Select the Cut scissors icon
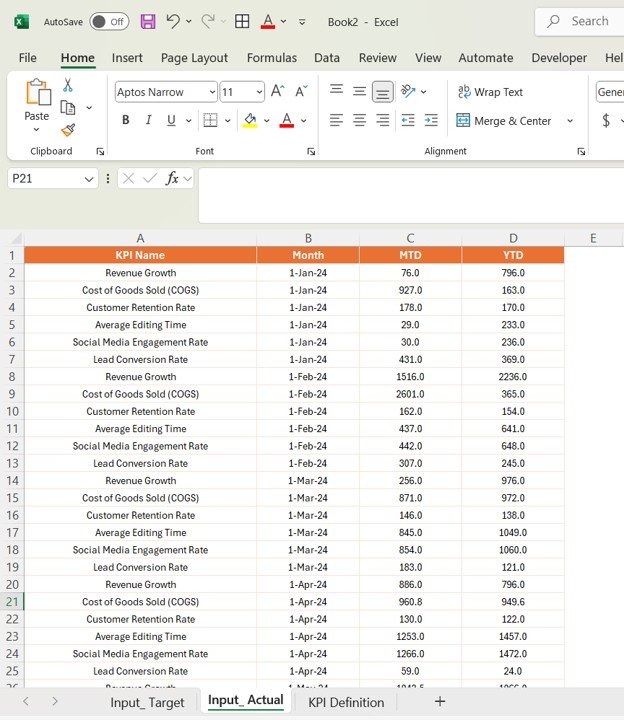Viewport: 624px width, 720px height. [68, 85]
